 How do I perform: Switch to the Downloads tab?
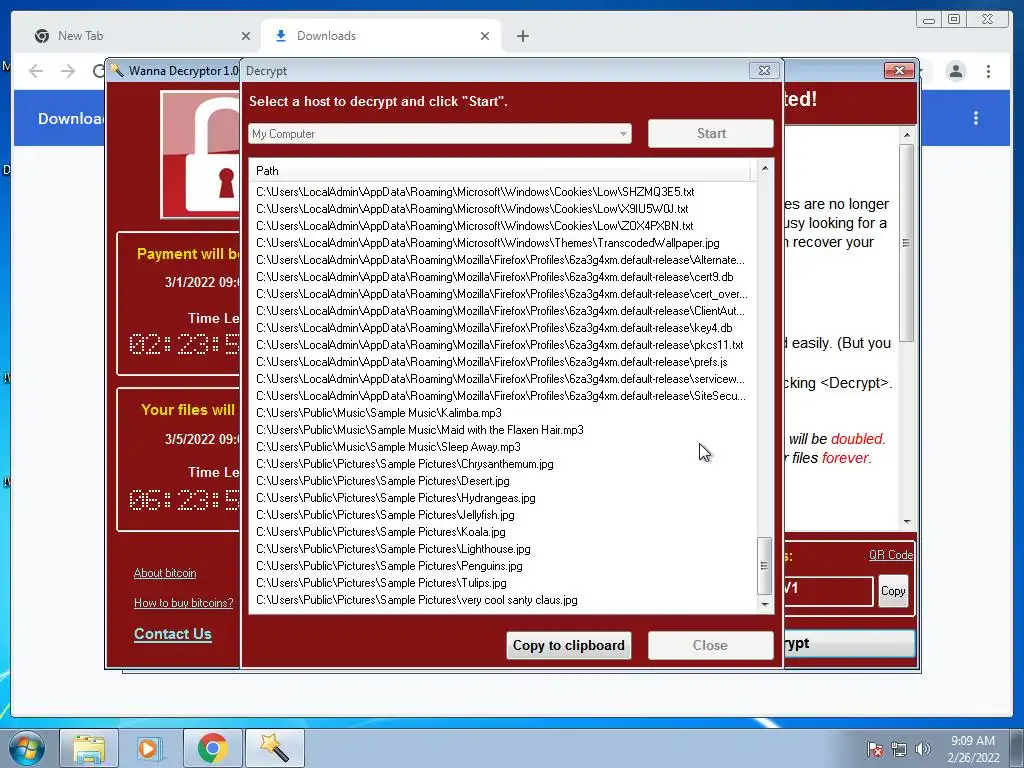[x=381, y=36]
